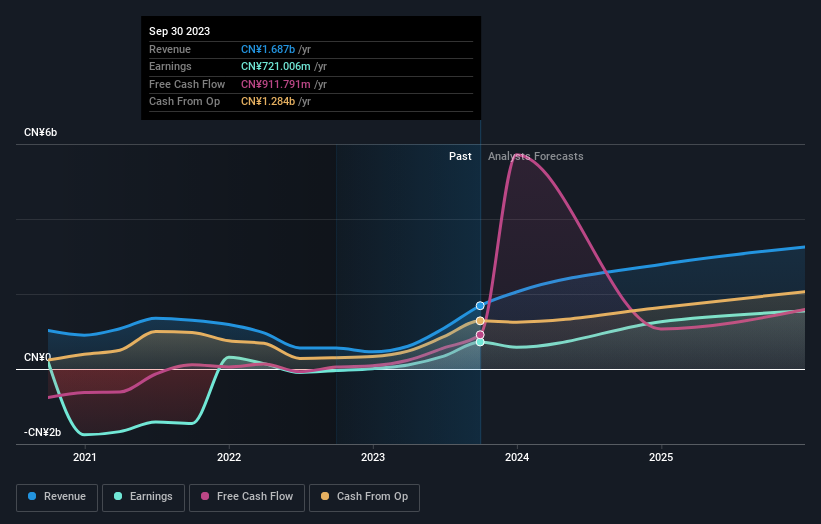The width and height of the screenshot is (821, 524).
Task: Click the CN¥0 y-axis label
Action: [37, 358]
